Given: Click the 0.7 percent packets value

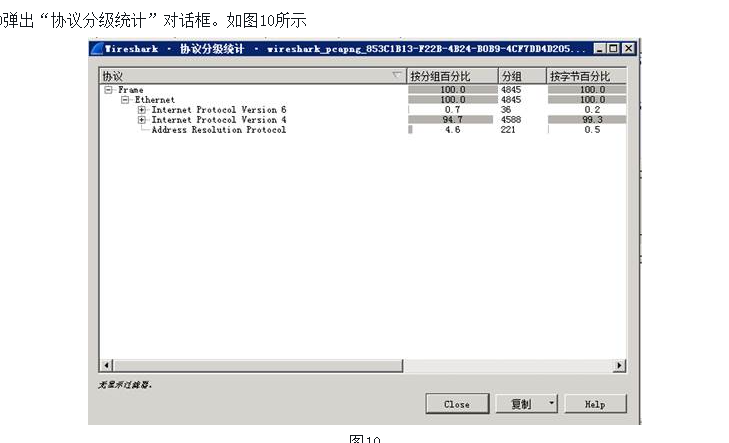Looking at the screenshot, I should (x=452, y=110).
